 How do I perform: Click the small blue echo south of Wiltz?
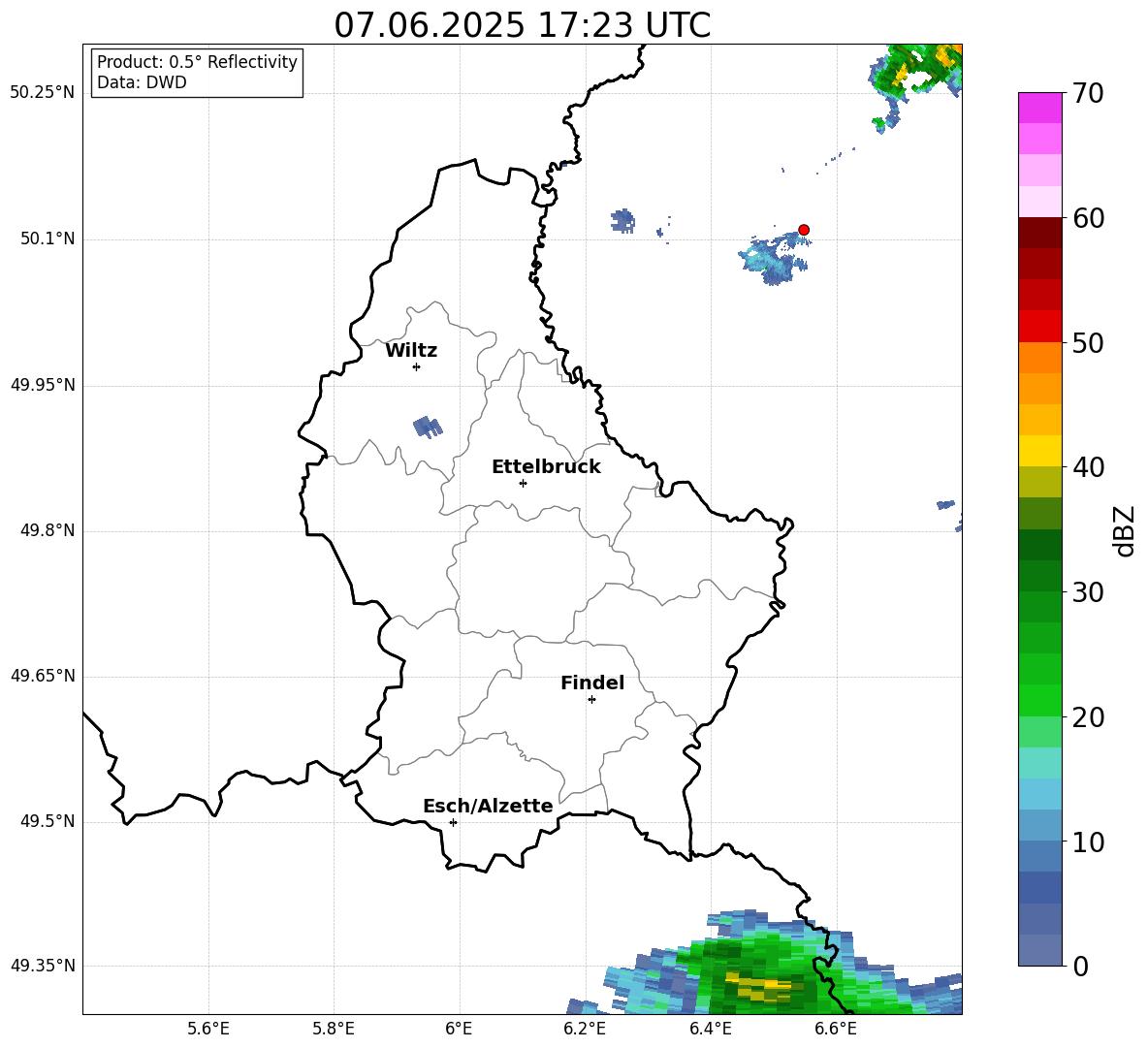pos(428,427)
